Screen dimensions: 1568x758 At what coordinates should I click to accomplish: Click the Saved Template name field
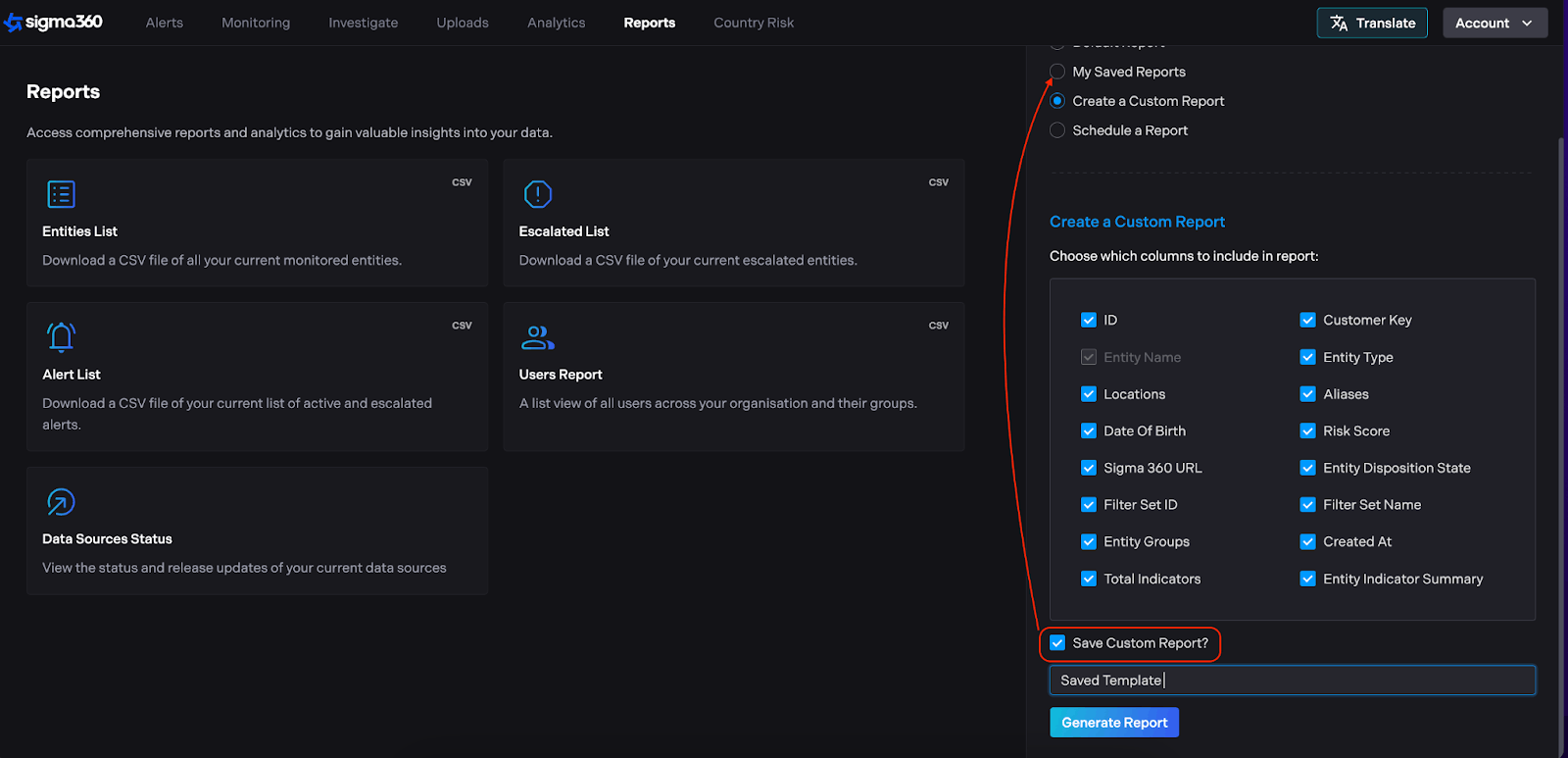(1292, 681)
